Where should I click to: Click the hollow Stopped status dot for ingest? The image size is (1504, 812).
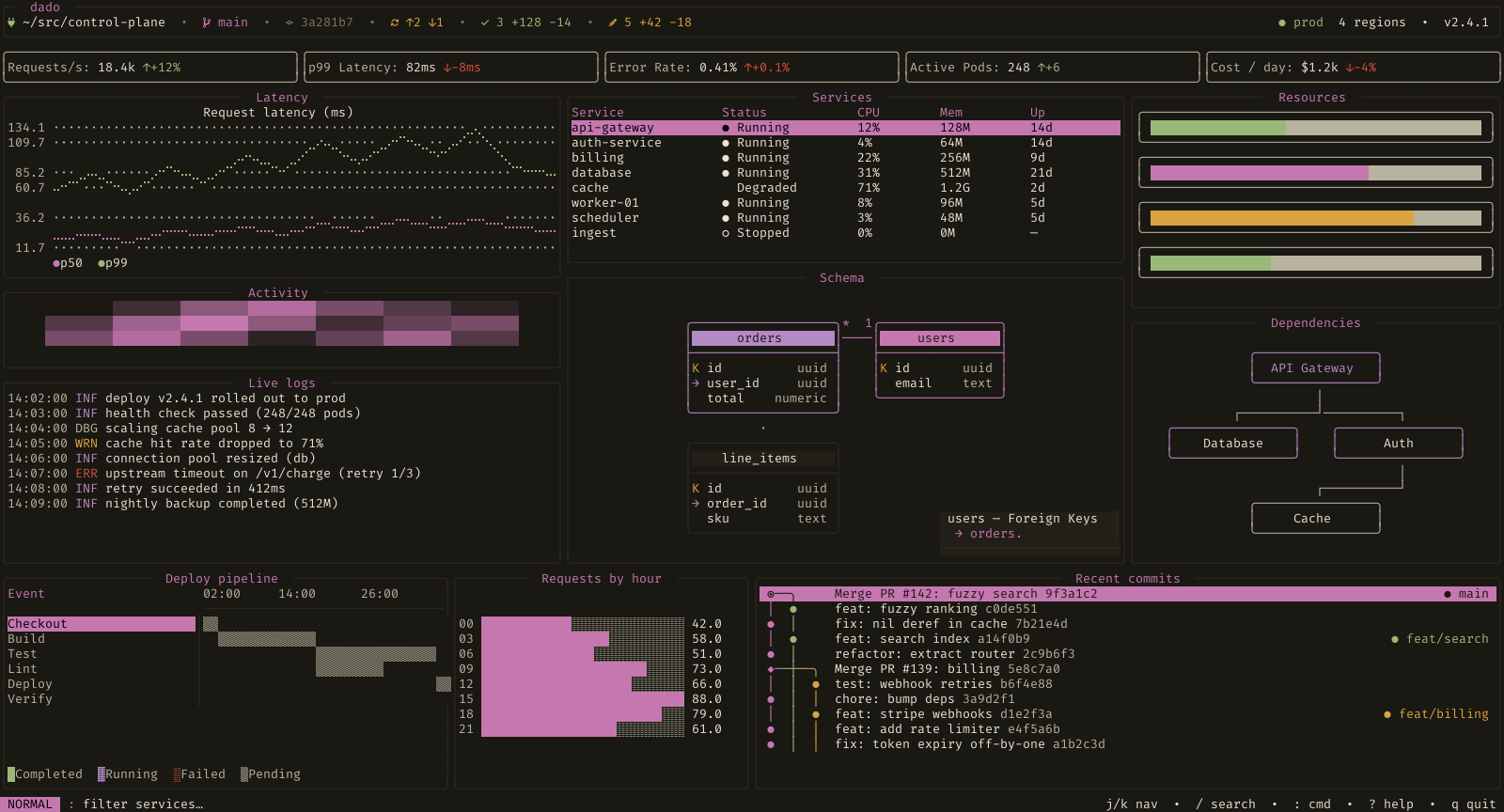pos(726,233)
